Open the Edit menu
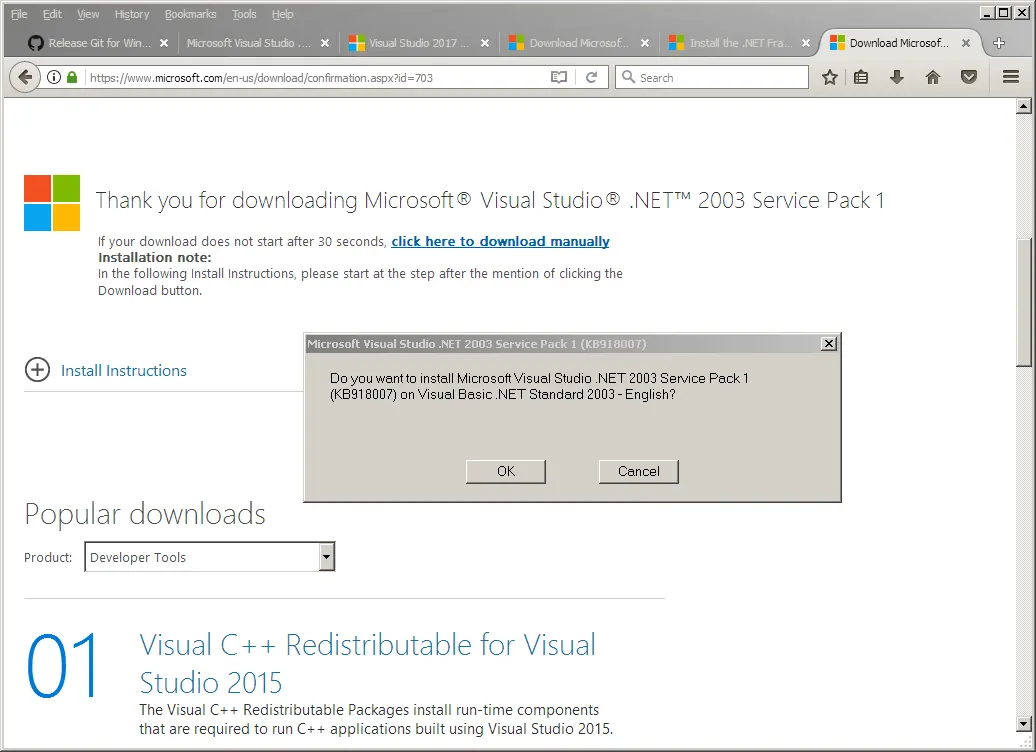Viewport: 1036px width, 752px height. point(52,14)
